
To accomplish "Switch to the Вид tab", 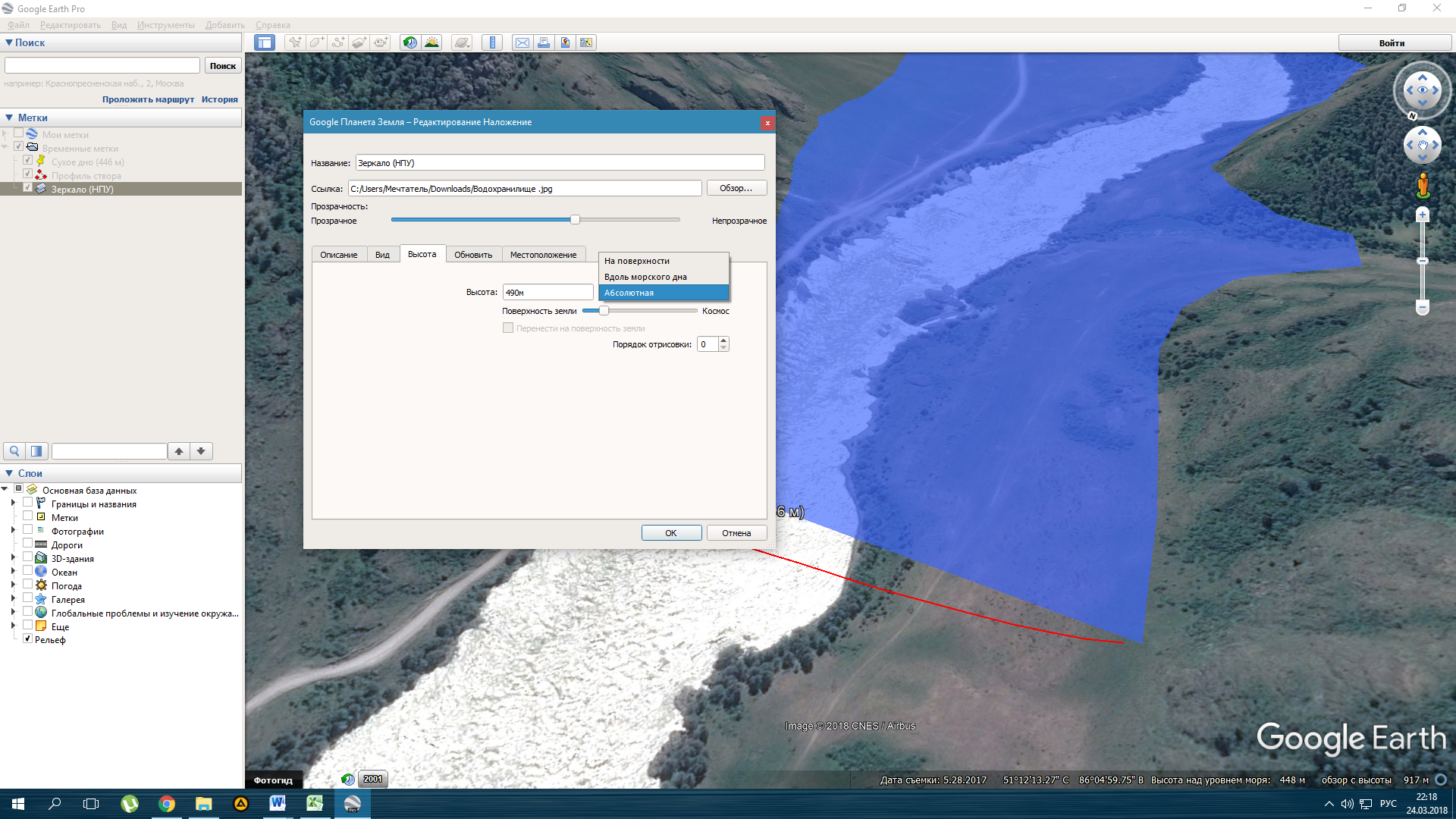I will tap(382, 255).
